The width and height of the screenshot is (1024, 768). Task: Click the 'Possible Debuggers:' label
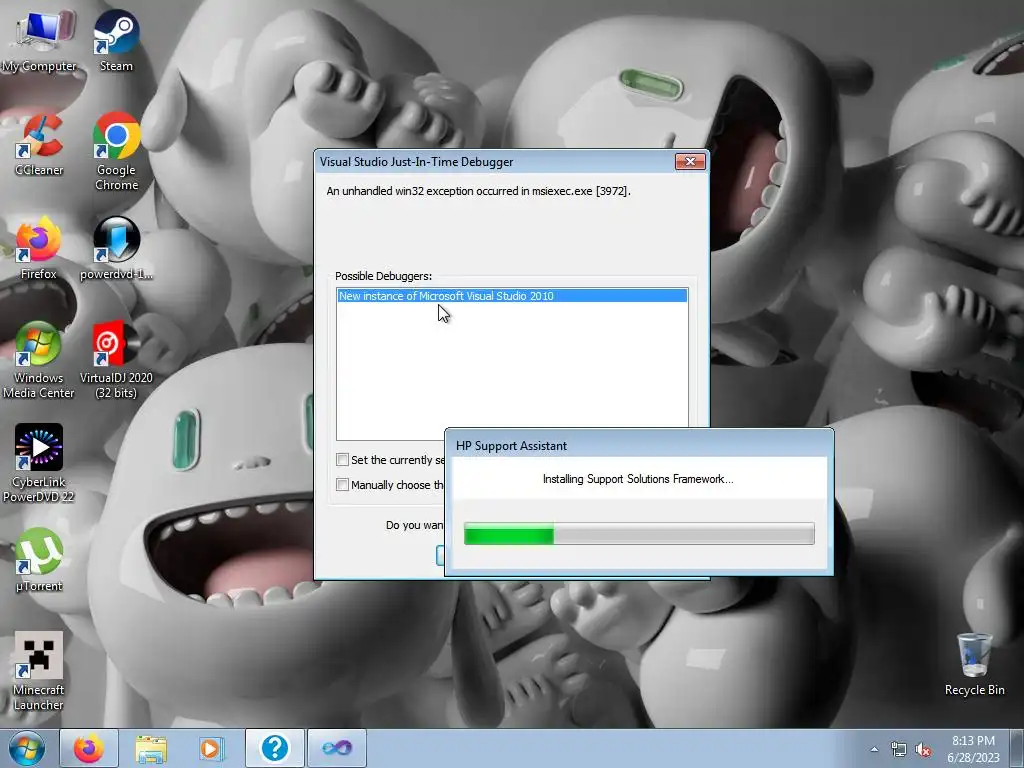click(x=383, y=276)
